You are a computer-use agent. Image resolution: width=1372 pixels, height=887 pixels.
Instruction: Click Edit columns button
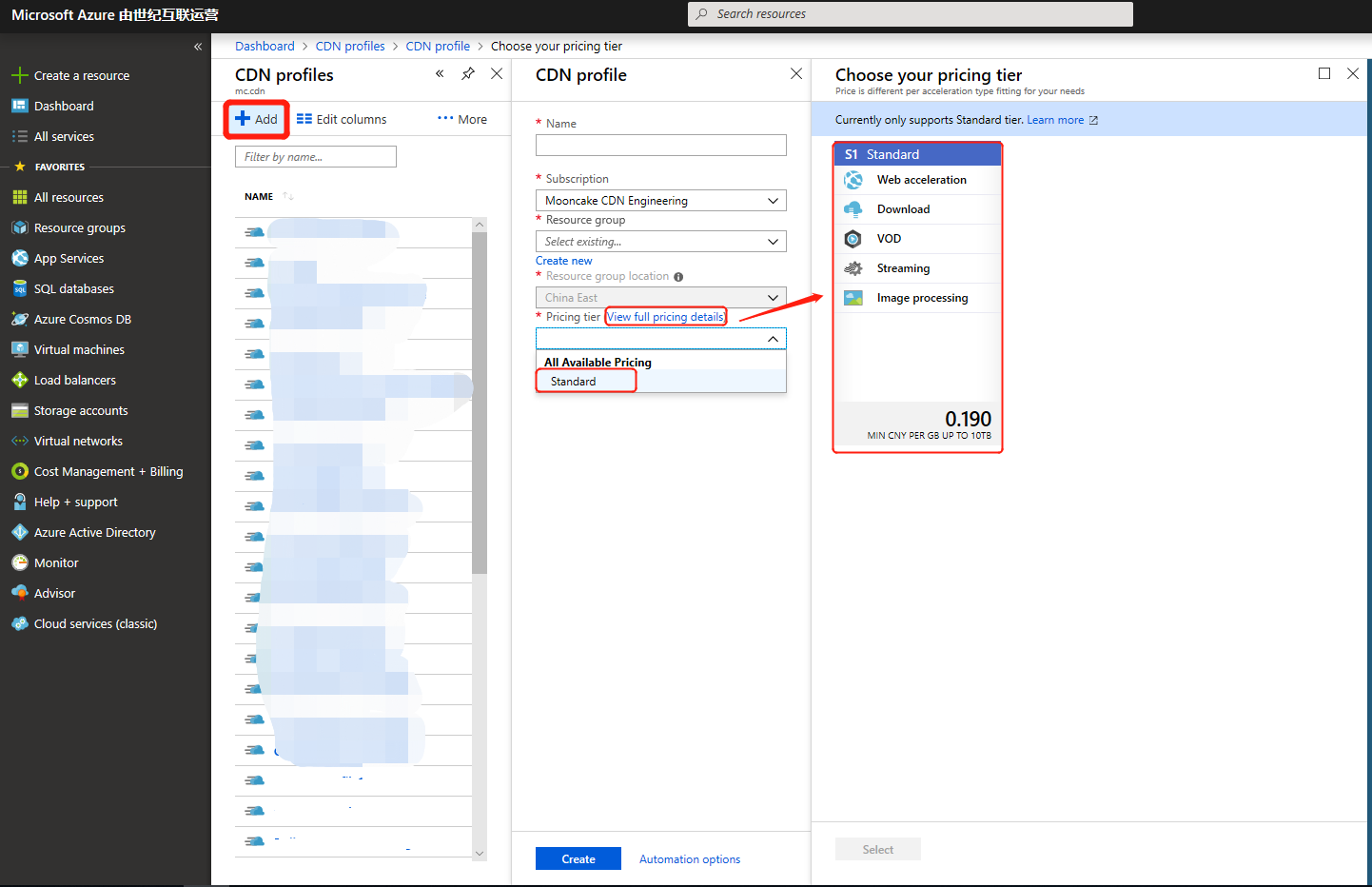[x=342, y=119]
